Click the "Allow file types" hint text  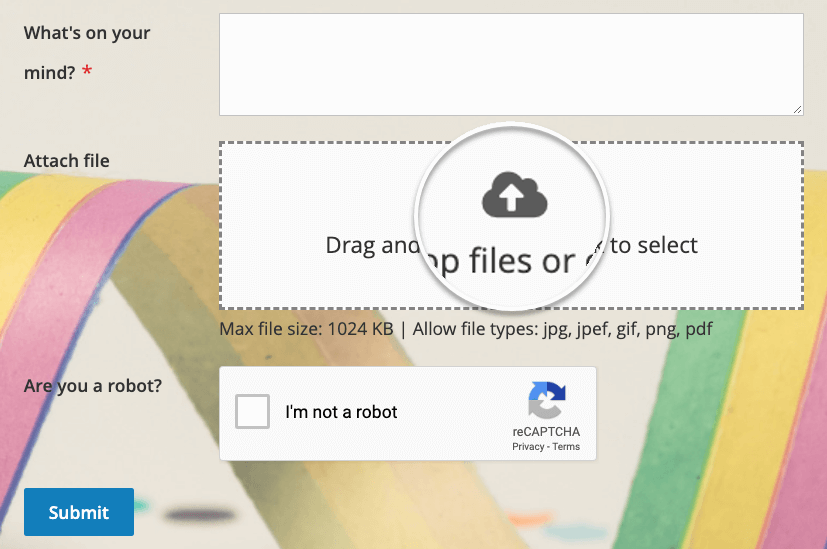click(x=474, y=329)
